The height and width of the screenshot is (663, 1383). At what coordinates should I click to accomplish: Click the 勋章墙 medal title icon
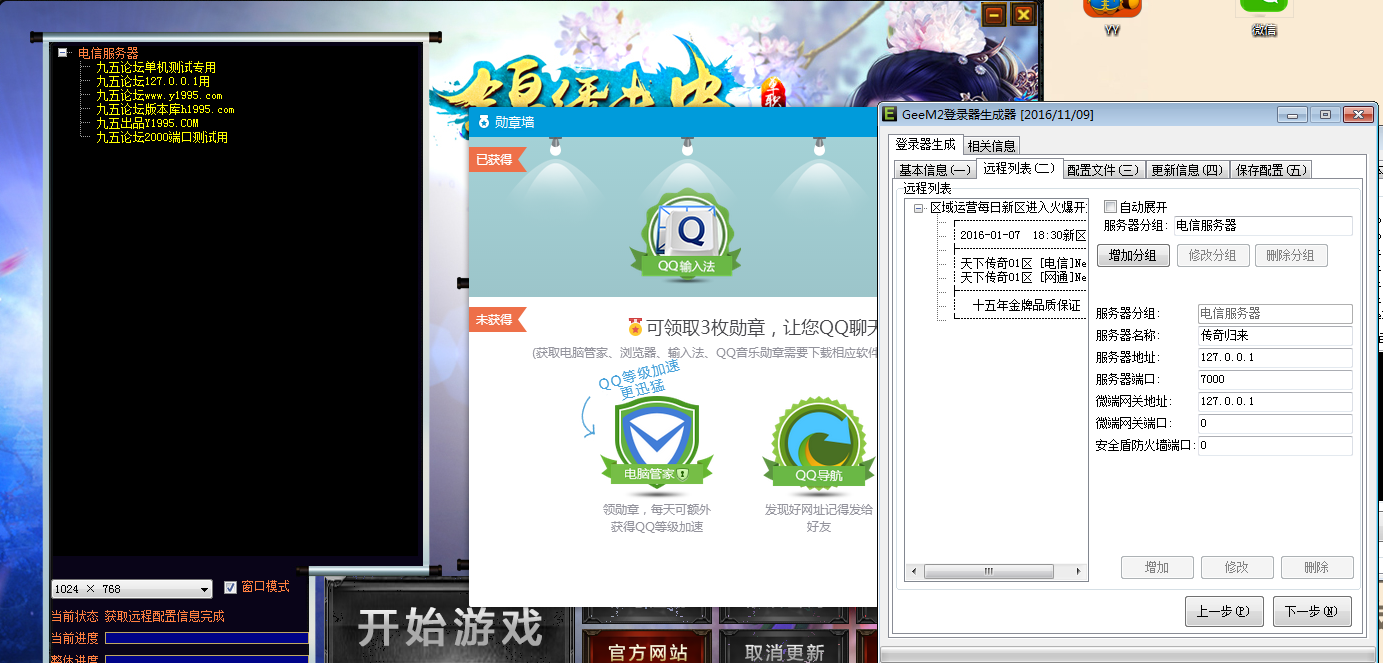484,122
